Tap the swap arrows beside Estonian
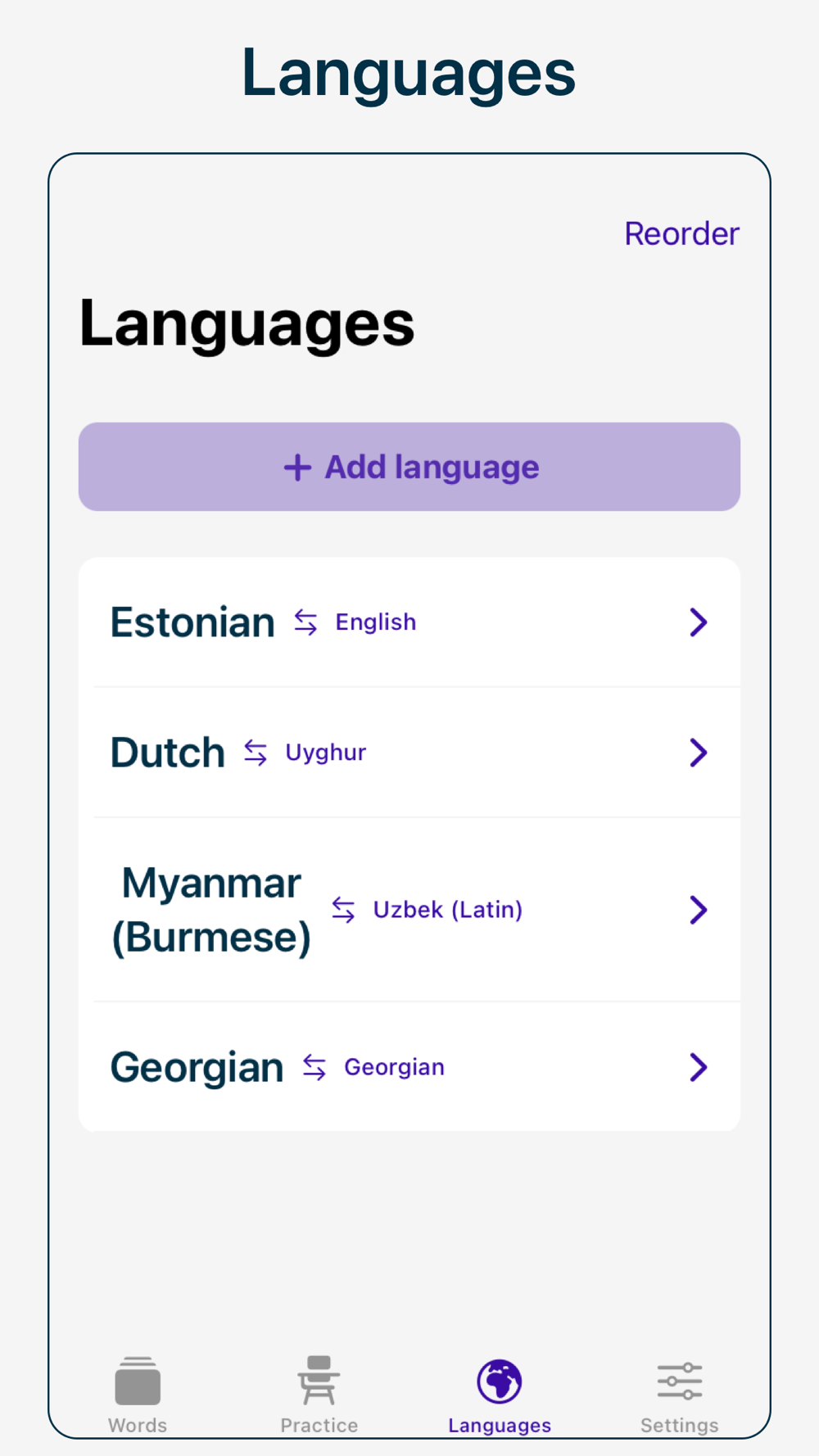 (306, 622)
